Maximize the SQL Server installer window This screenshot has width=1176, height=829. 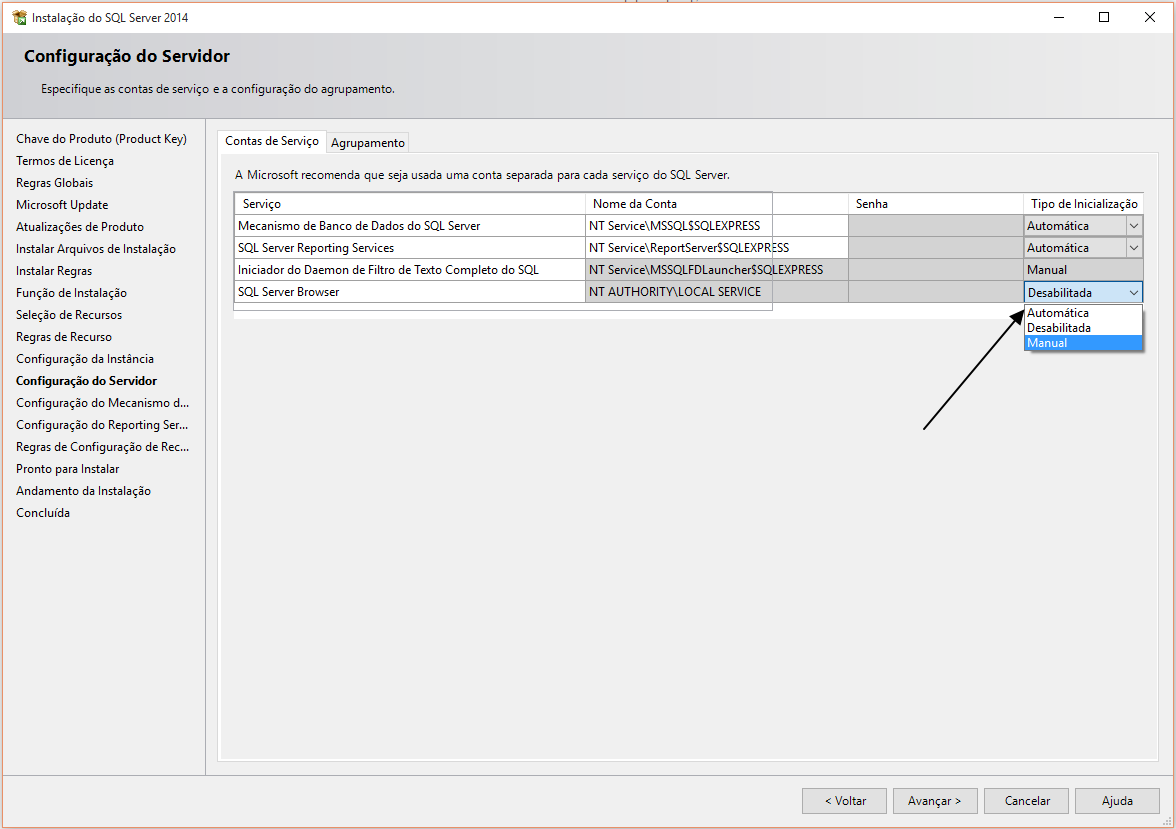(1104, 17)
